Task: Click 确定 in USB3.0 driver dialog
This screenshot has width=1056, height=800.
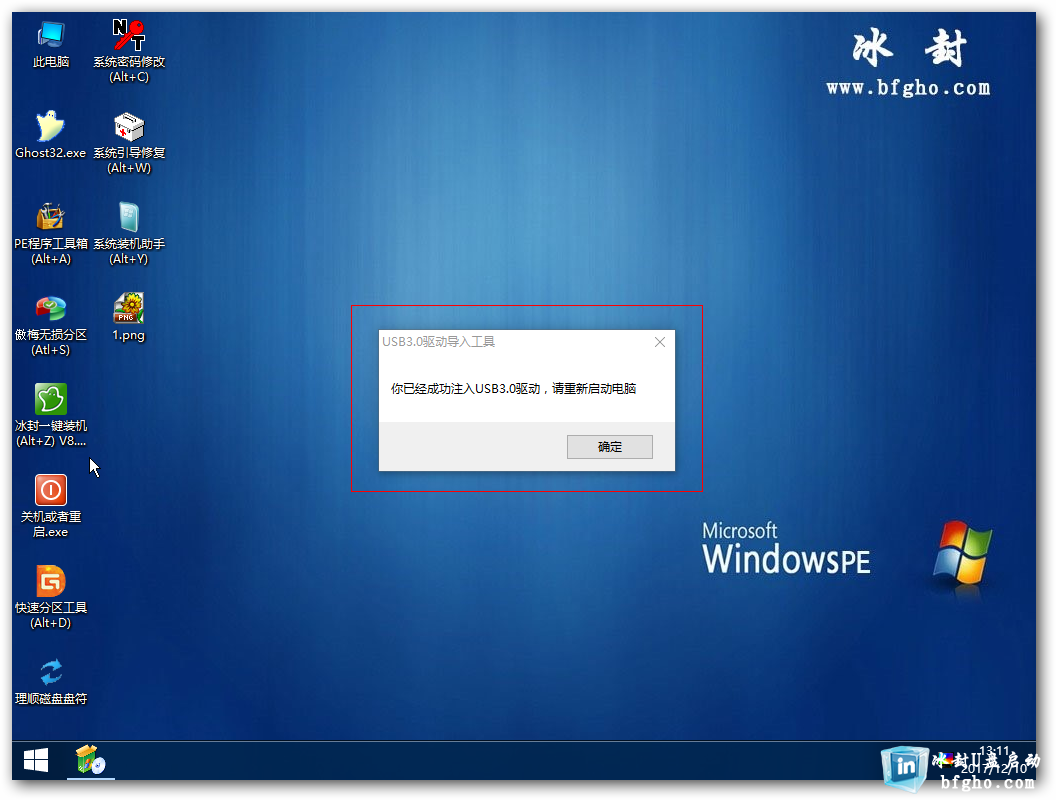Action: pyautogui.click(x=609, y=446)
